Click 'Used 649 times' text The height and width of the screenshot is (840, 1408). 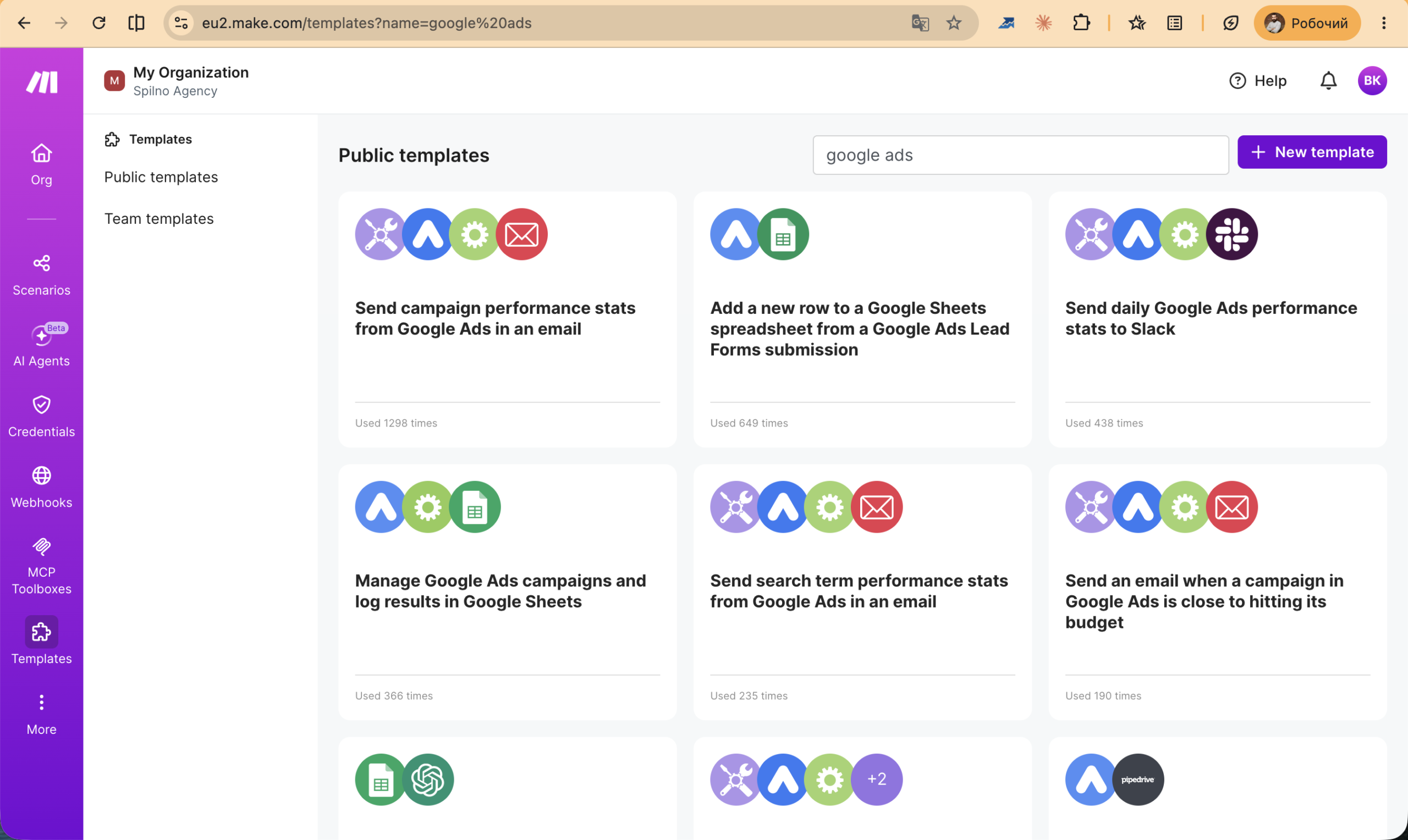[x=749, y=423]
